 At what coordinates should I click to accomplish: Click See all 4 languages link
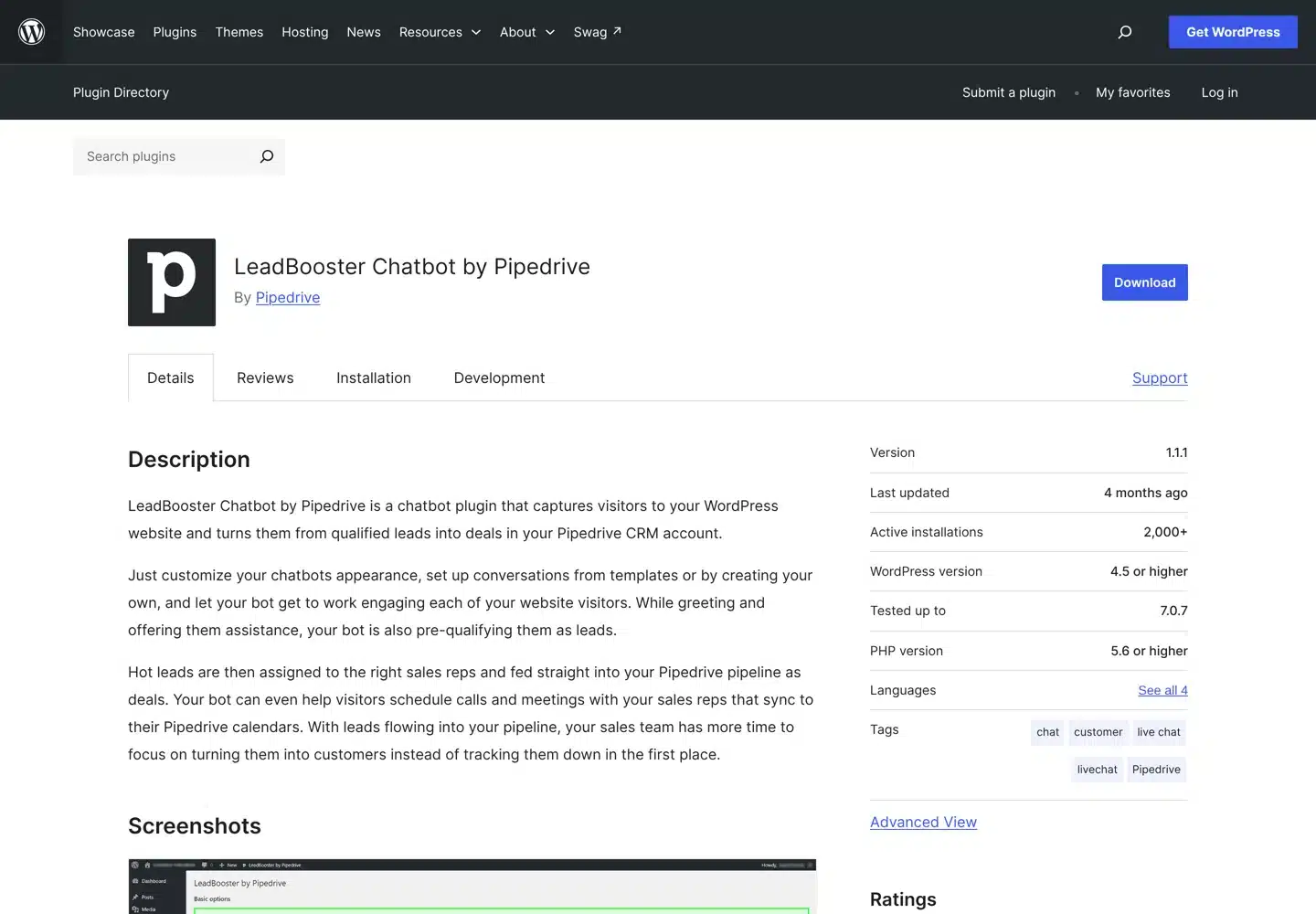(1162, 690)
